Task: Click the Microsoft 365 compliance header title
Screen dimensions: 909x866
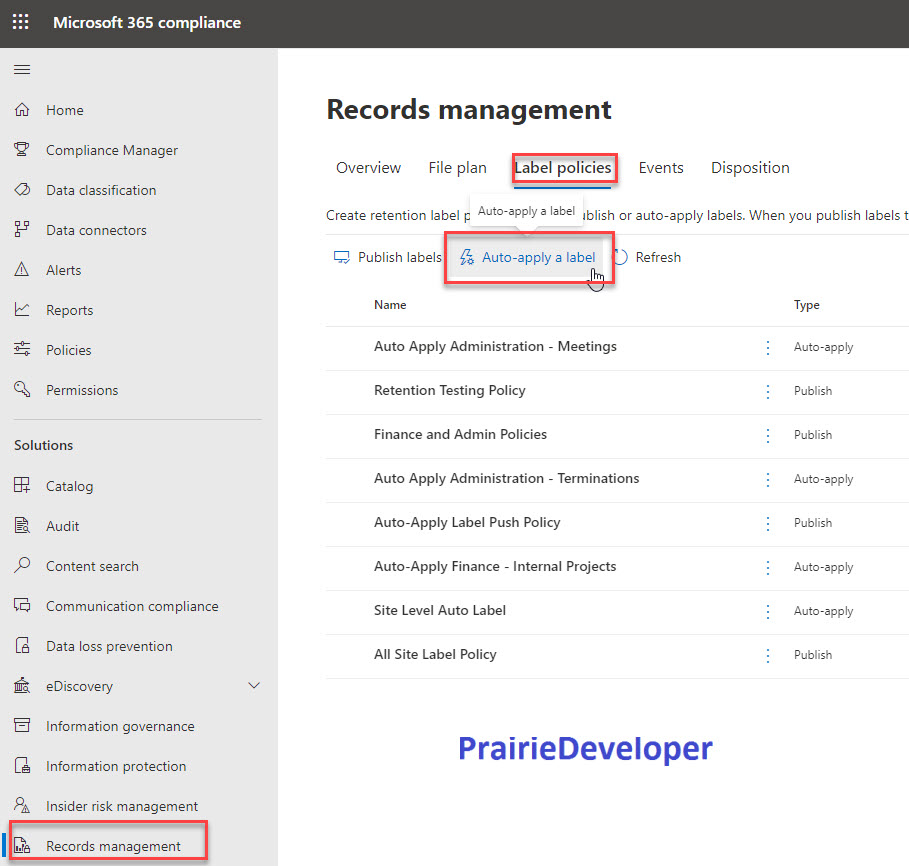Action: click(x=147, y=23)
